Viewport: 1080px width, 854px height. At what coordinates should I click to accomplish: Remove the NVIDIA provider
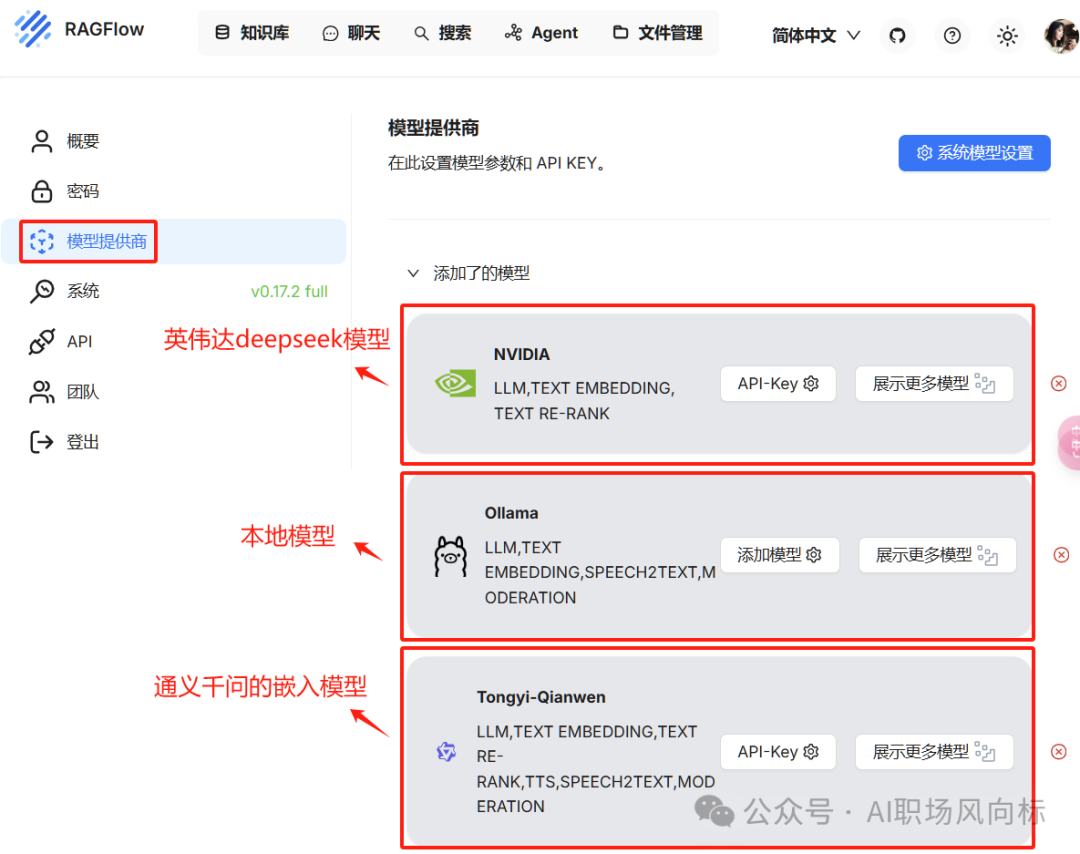pos(1059,384)
